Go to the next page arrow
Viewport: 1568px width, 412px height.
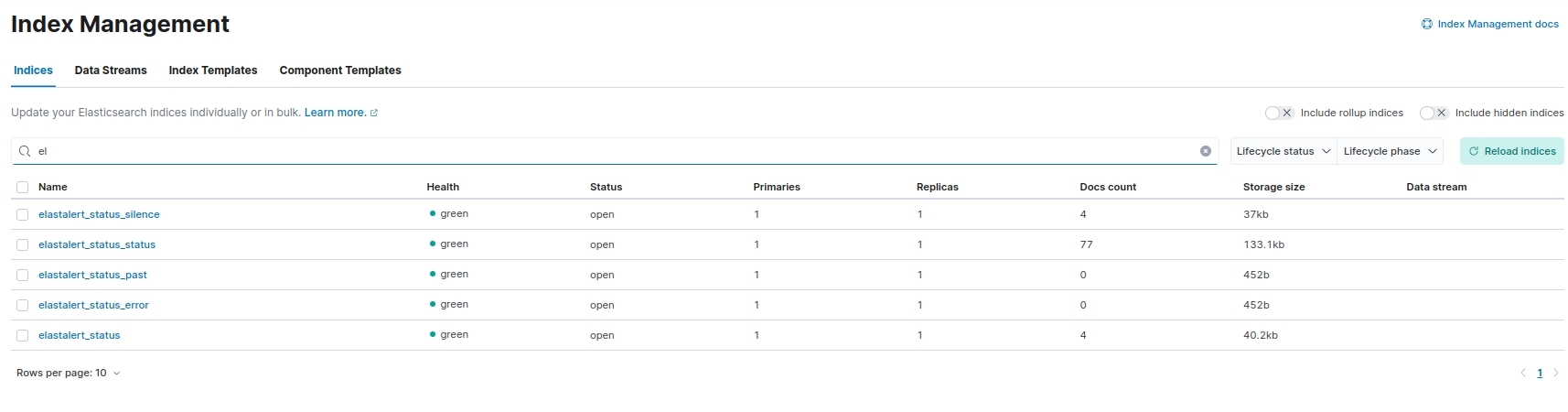coord(1555,373)
